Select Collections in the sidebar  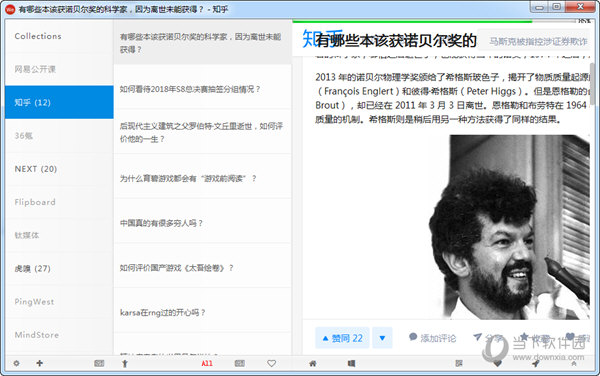point(59,36)
